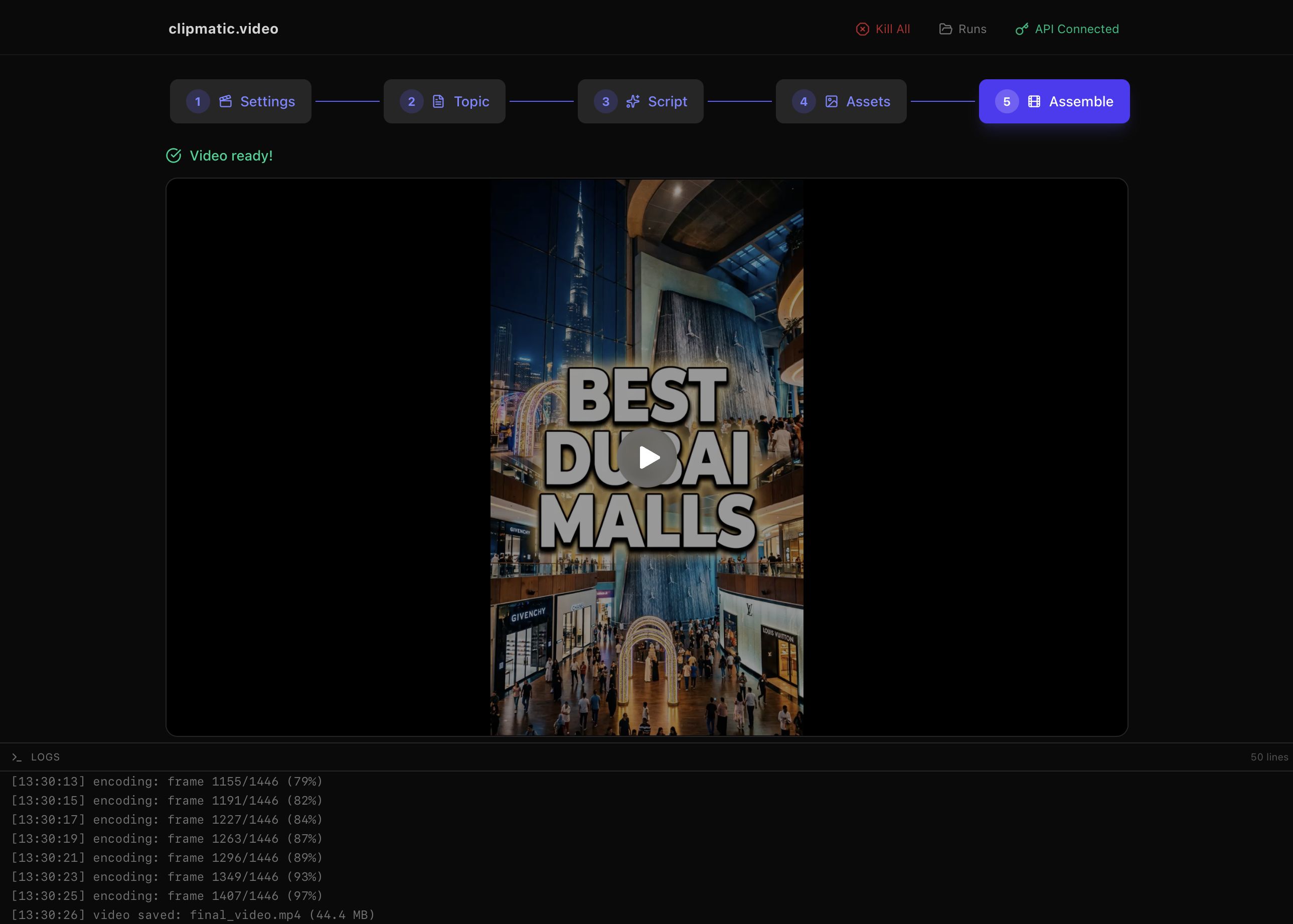Click the video saved final_video.mp4 log line
Image resolution: width=1293 pixels, height=924 pixels.
click(194, 915)
